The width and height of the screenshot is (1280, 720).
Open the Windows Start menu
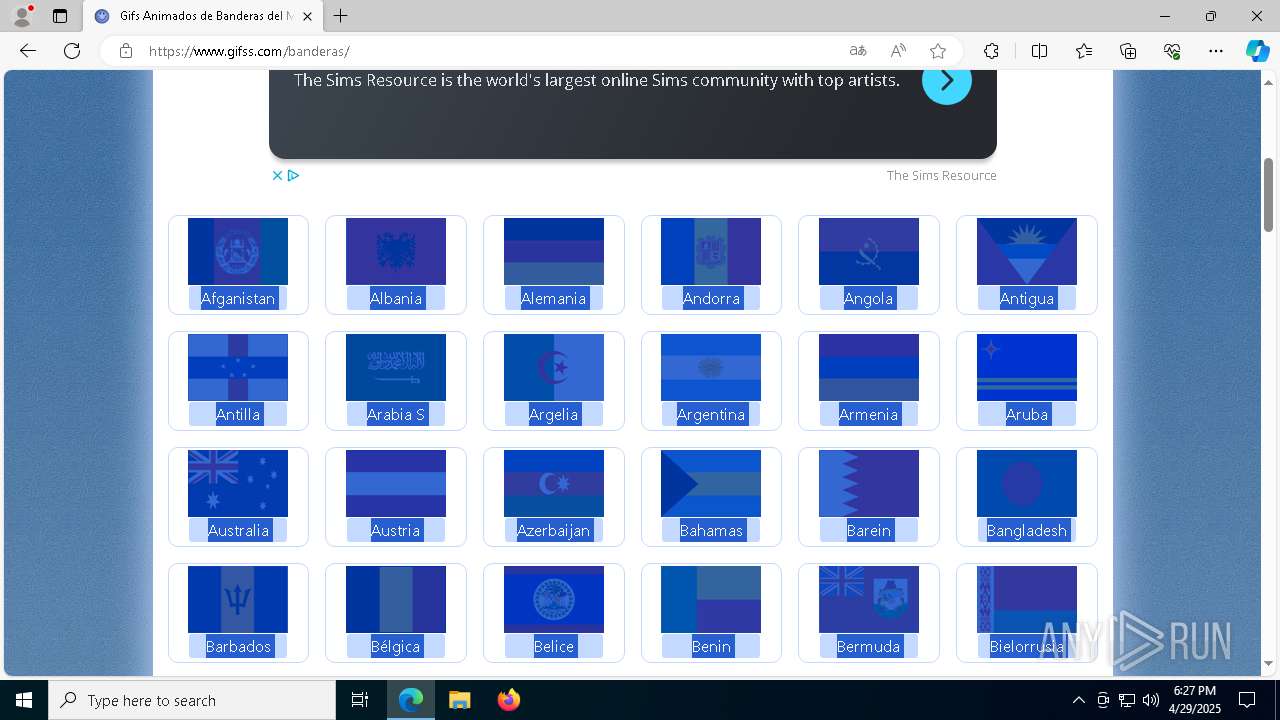coord(24,700)
